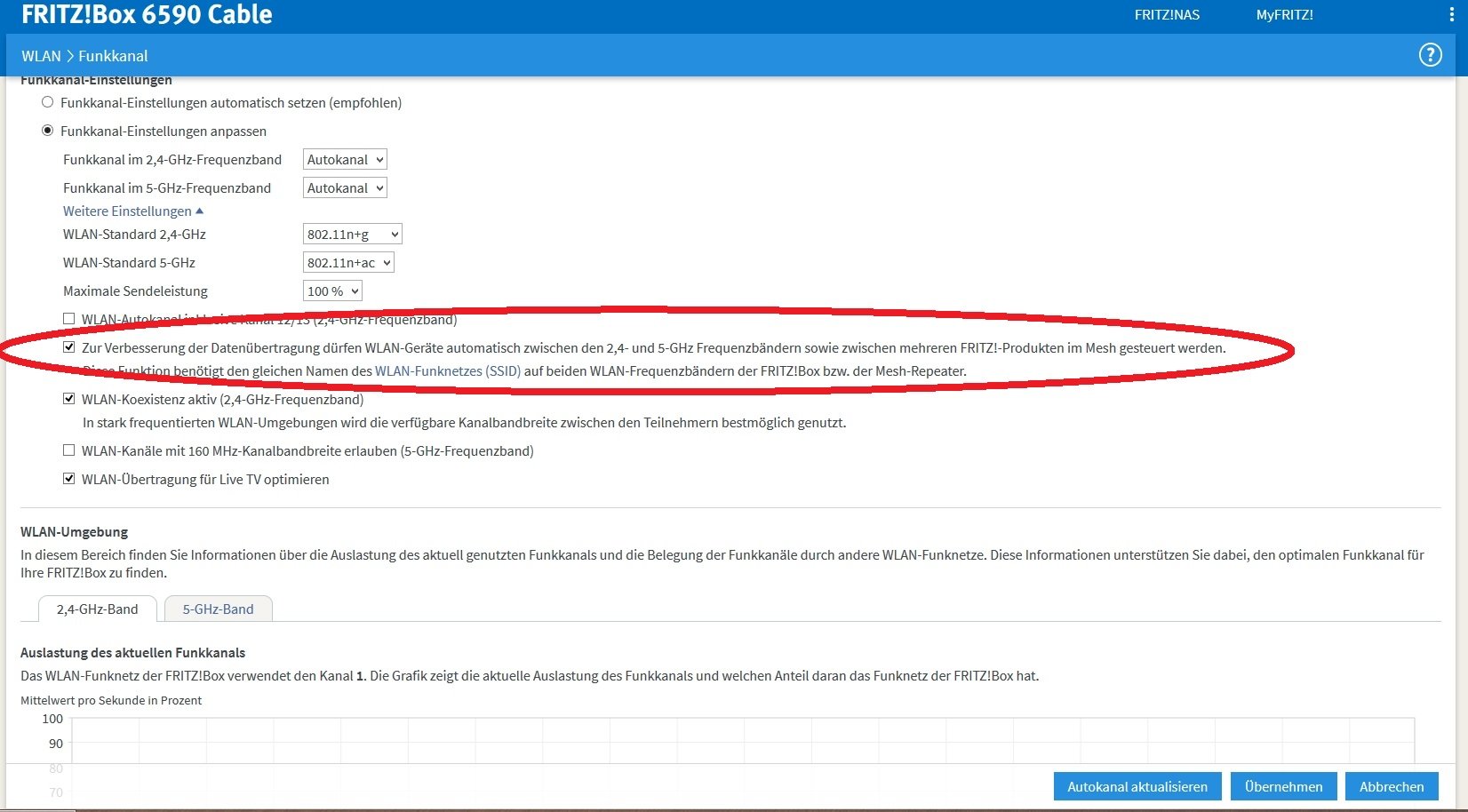This screenshot has height=812, width=1468.
Task: Select automatic Funkkanal-Einstellungen radio option
Action: 48,102
